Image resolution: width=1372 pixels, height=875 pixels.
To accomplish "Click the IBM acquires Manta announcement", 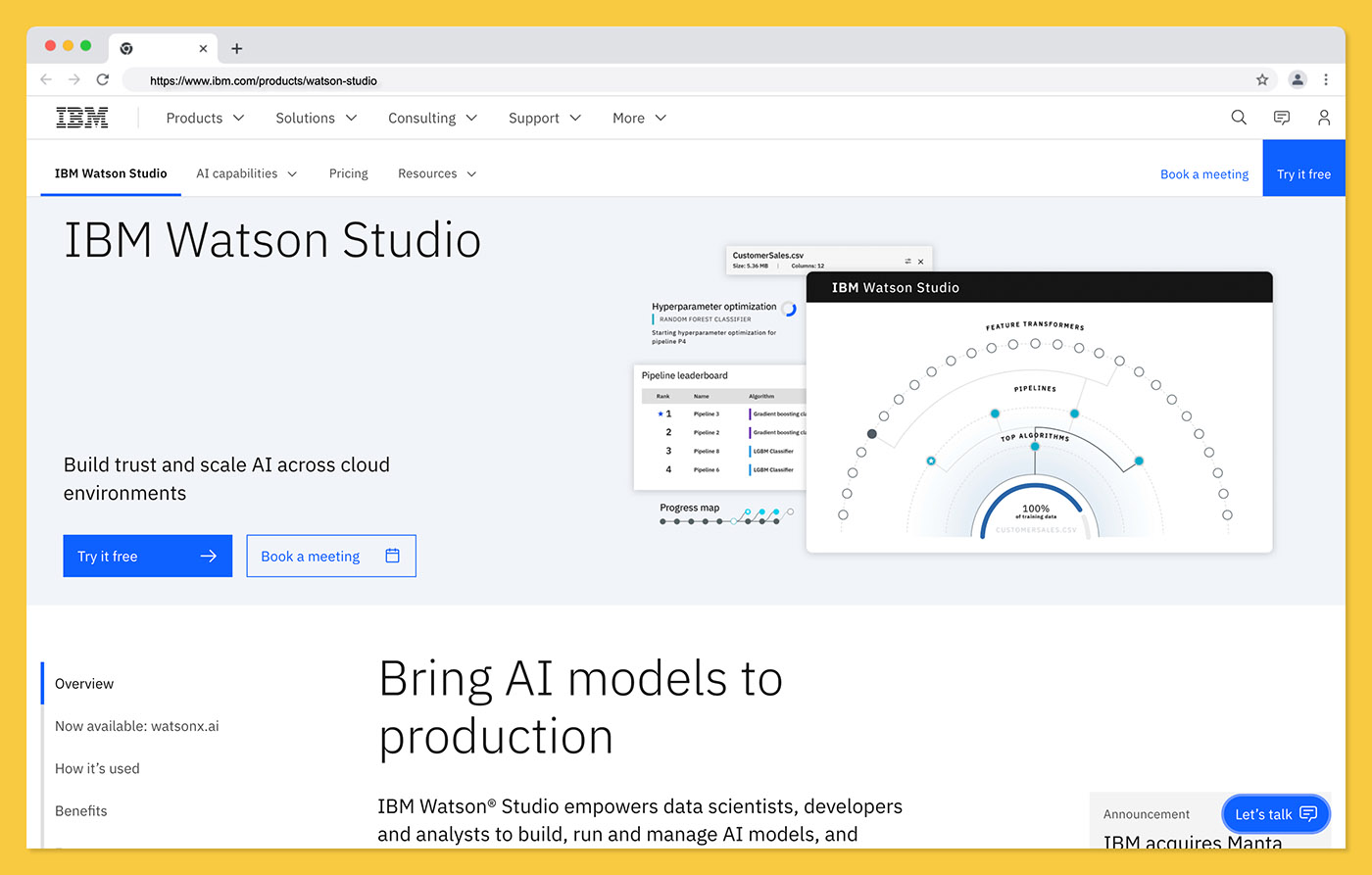I will [1193, 842].
